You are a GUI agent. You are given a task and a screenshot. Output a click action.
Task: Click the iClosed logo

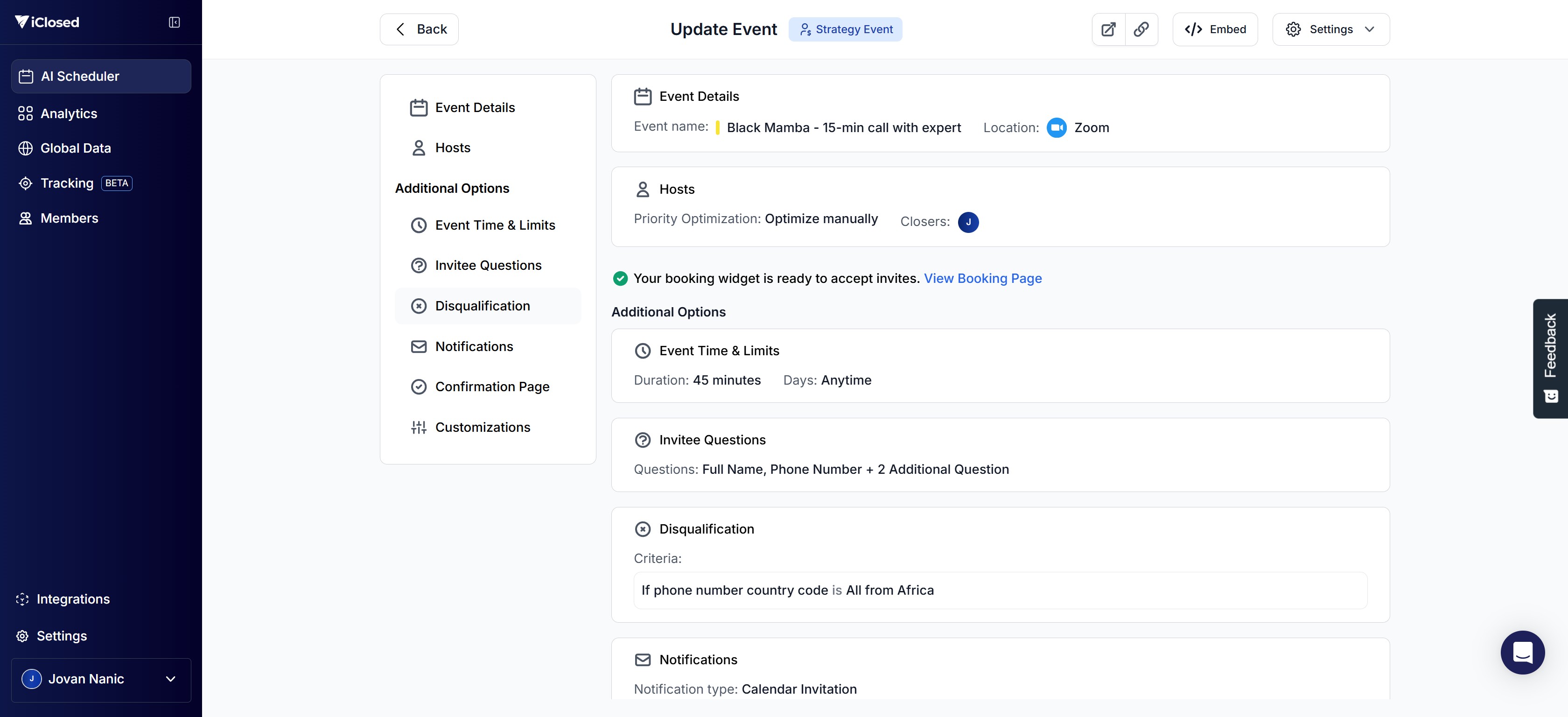[x=47, y=22]
